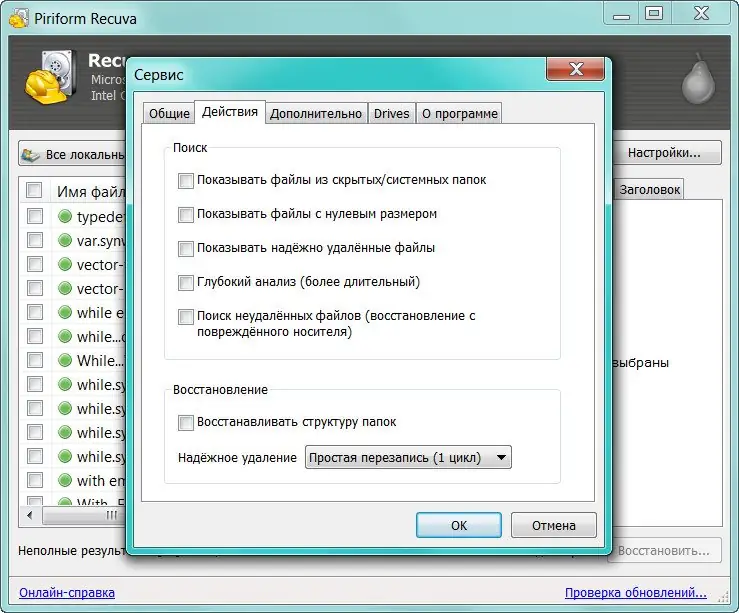Open the Заголовок tab in Recuva window
Viewport: 739px width, 613px height.
(x=649, y=190)
